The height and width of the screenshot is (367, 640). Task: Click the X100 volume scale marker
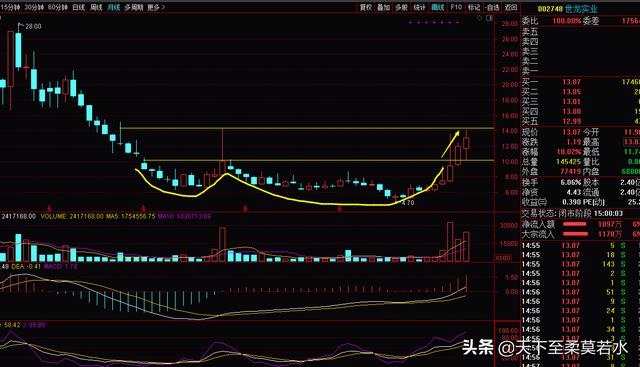tap(503, 258)
